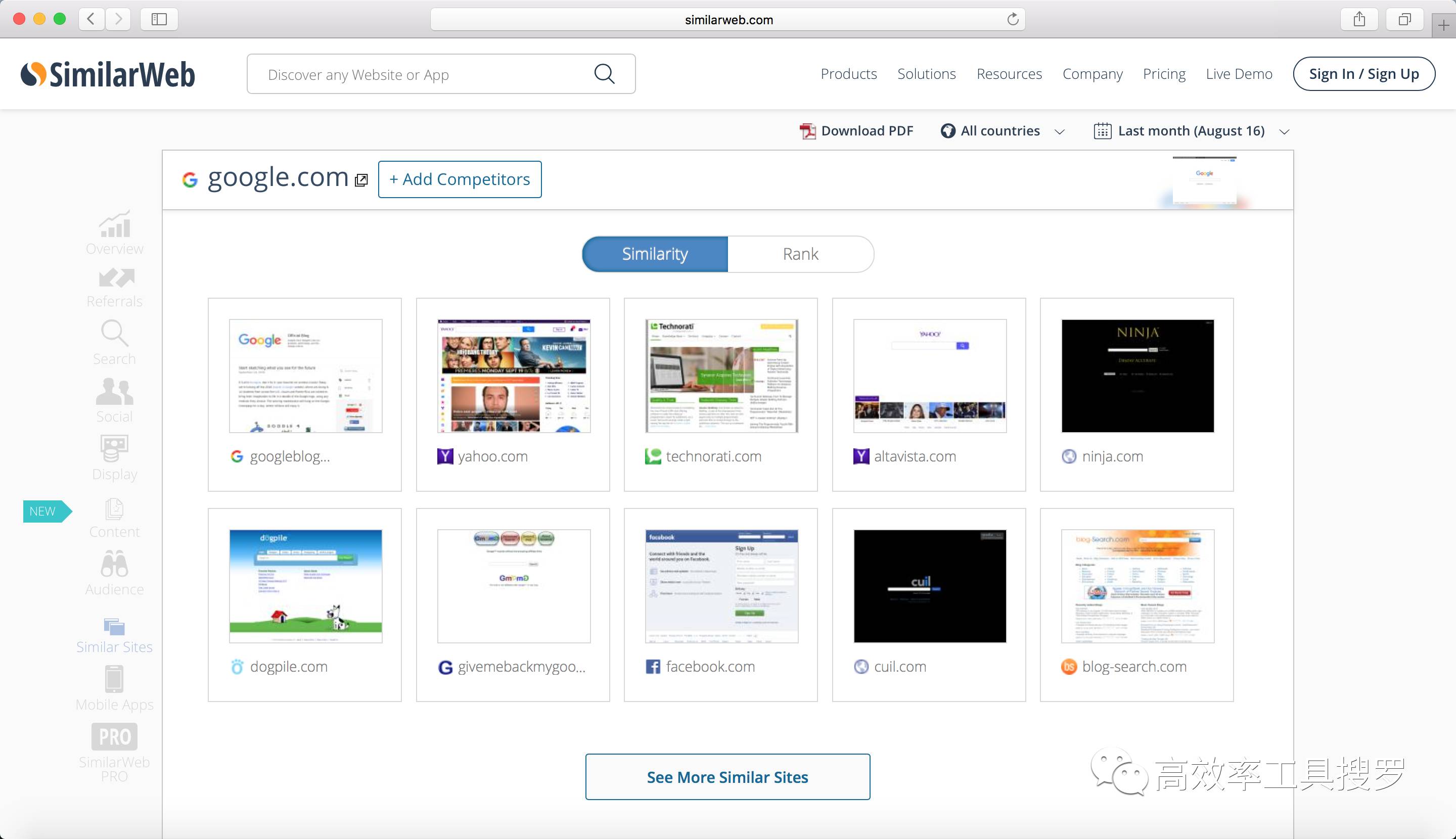
Task: Click the yahoo.com site thumbnail
Action: pyautogui.click(x=514, y=376)
